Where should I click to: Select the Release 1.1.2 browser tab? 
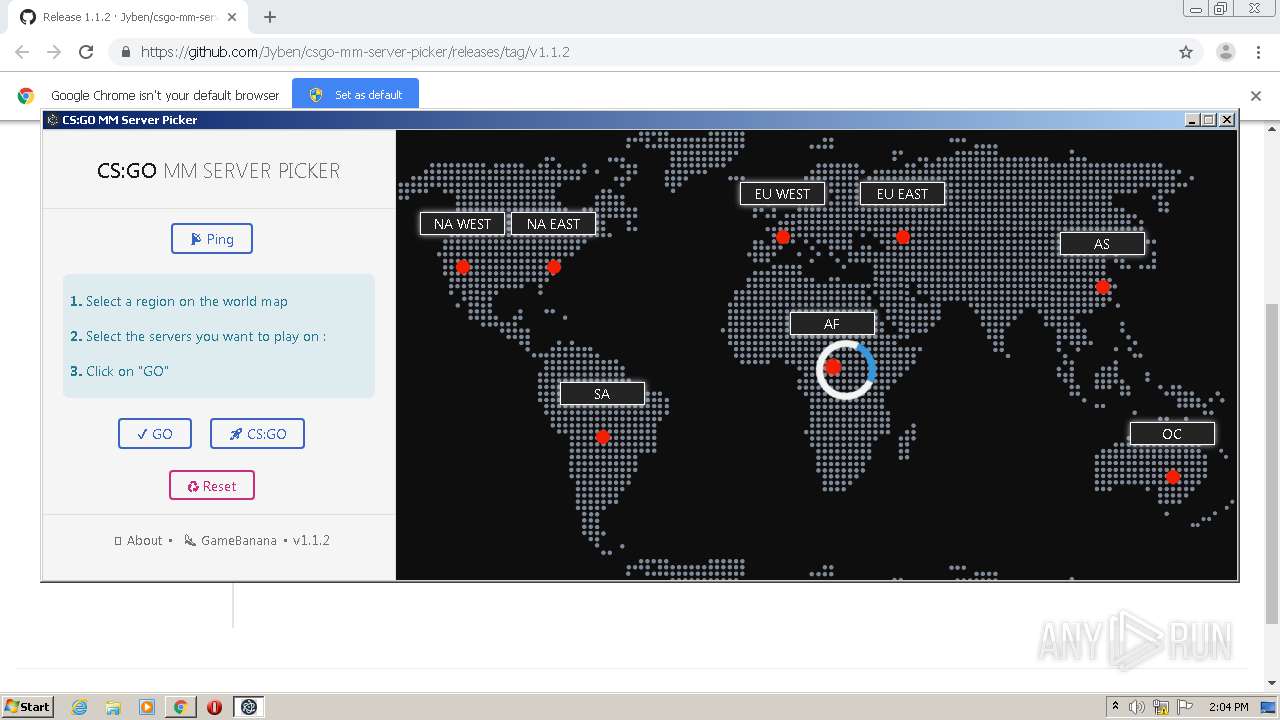[128, 17]
